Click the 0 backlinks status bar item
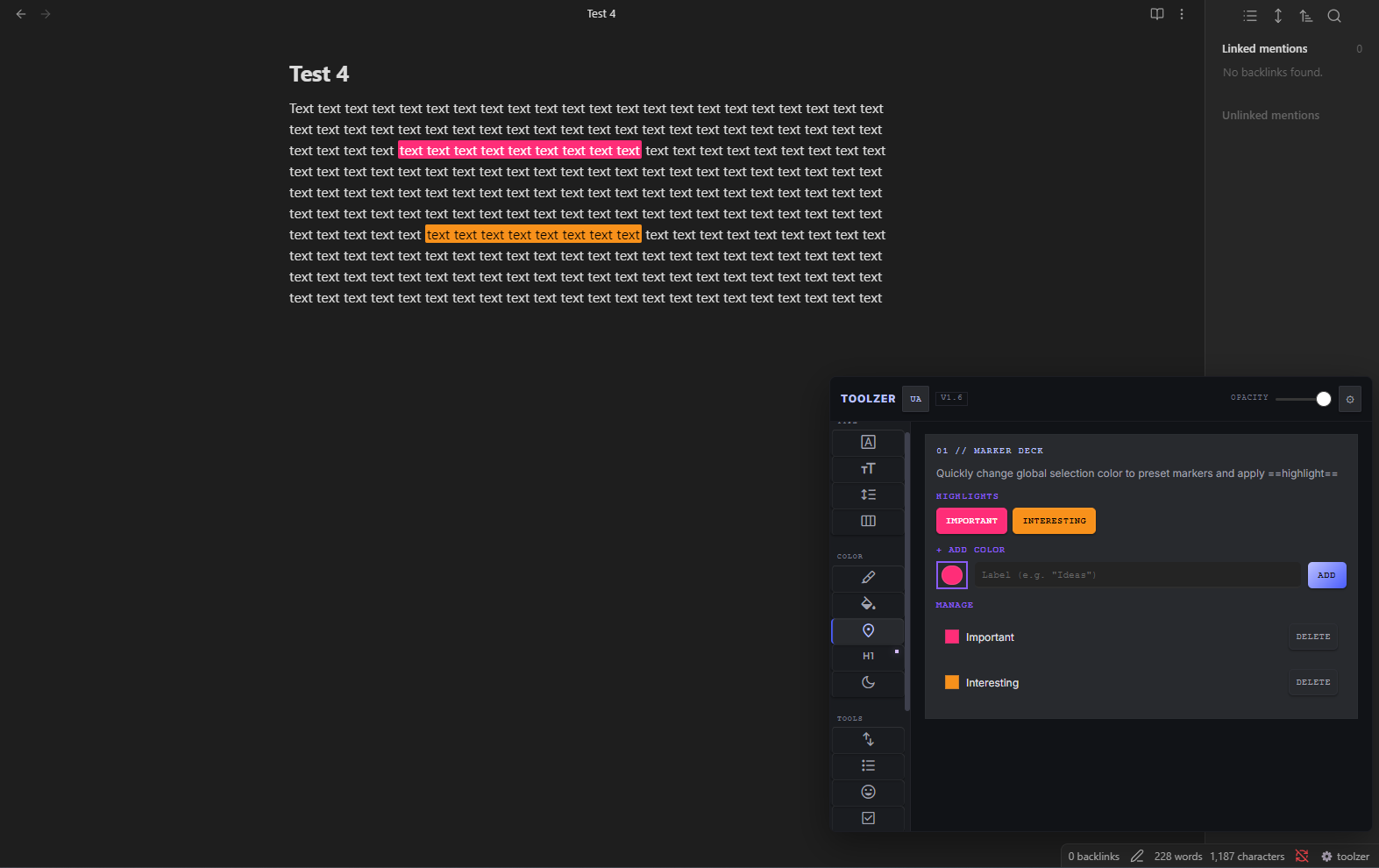 point(1093,857)
